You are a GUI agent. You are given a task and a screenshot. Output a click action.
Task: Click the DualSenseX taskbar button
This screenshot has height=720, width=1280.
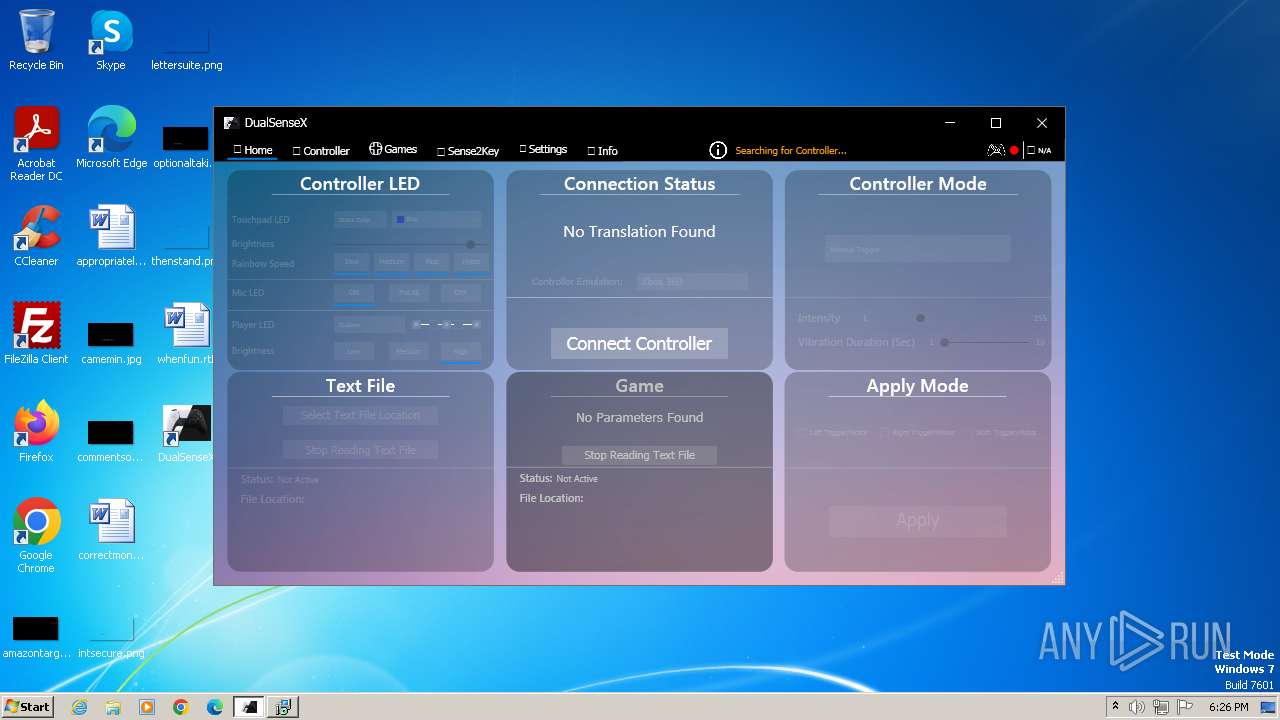pyautogui.click(x=249, y=707)
